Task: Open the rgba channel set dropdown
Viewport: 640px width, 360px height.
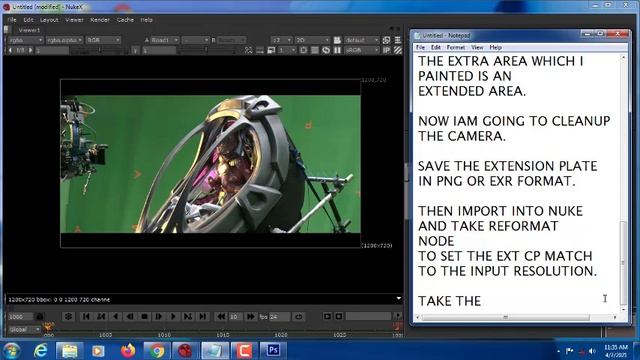Action: coord(25,40)
